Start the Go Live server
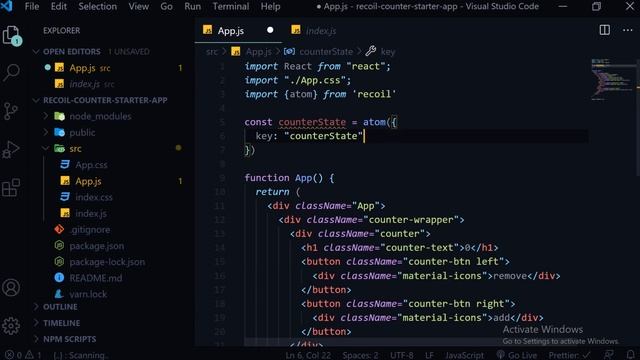The width and height of the screenshot is (640, 360). click(x=516, y=355)
